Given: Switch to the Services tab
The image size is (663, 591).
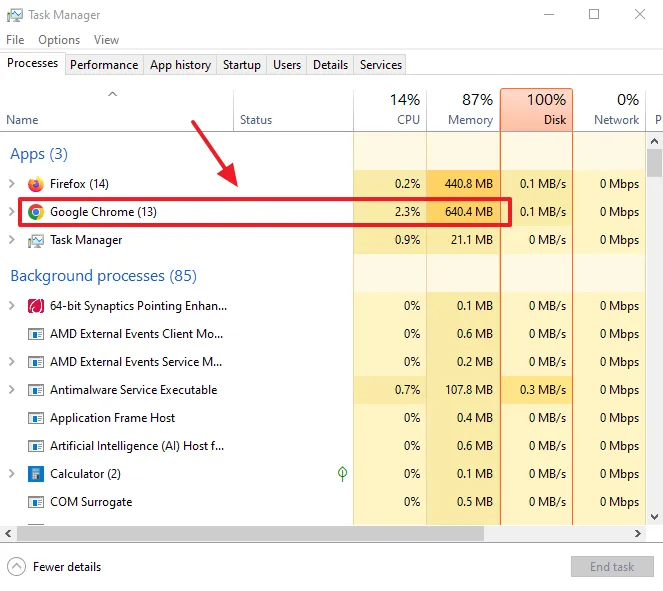Looking at the screenshot, I should (x=381, y=65).
